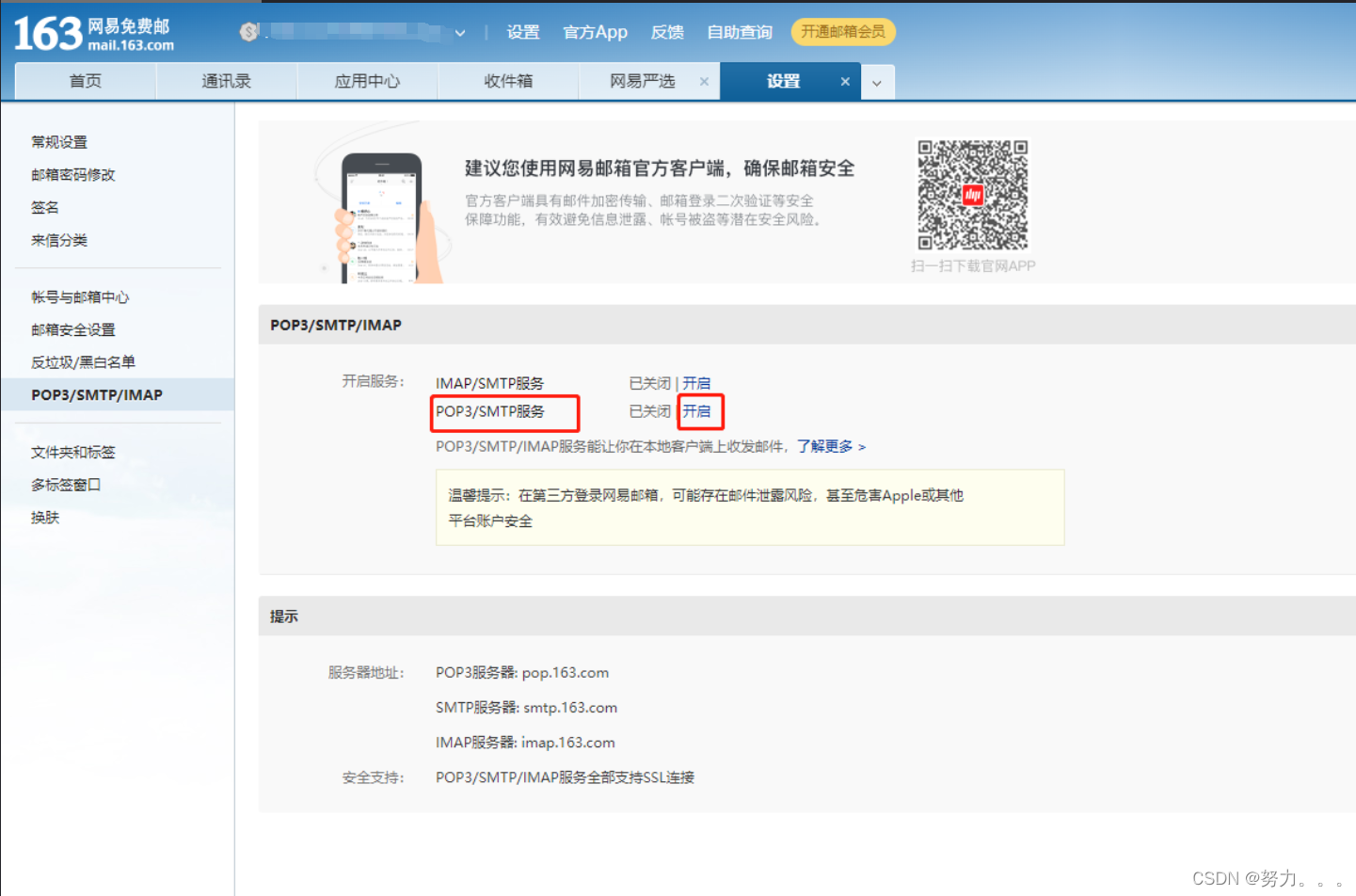Open 邮箱密码修改 in the sidebar
This screenshot has height=896, width=1356.
[73, 175]
